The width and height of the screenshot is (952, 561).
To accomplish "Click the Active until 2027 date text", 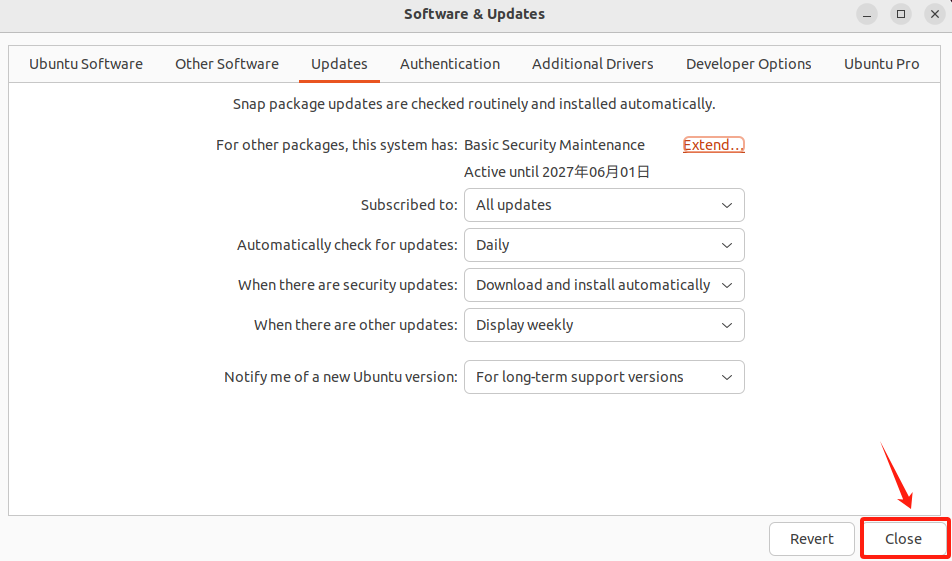I will tap(557, 172).
